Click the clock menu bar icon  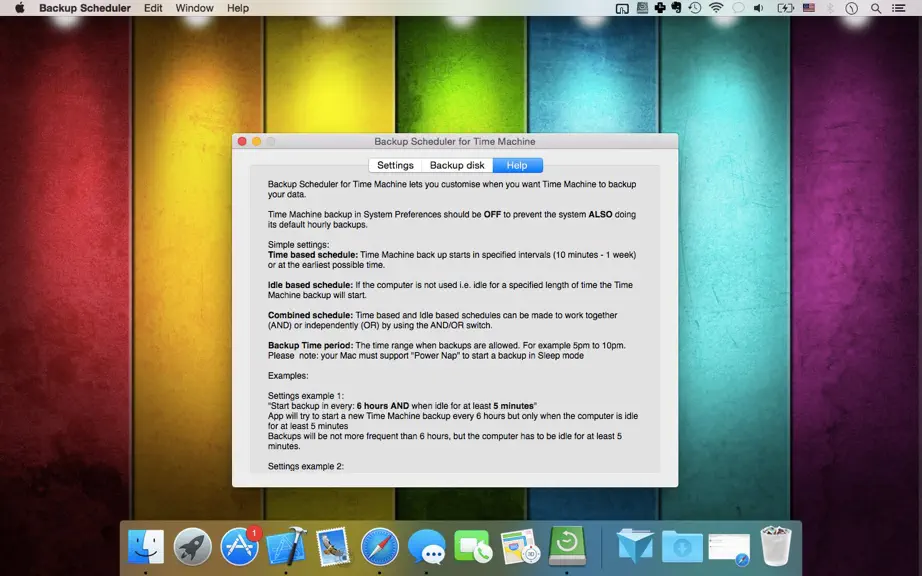tap(851, 8)
